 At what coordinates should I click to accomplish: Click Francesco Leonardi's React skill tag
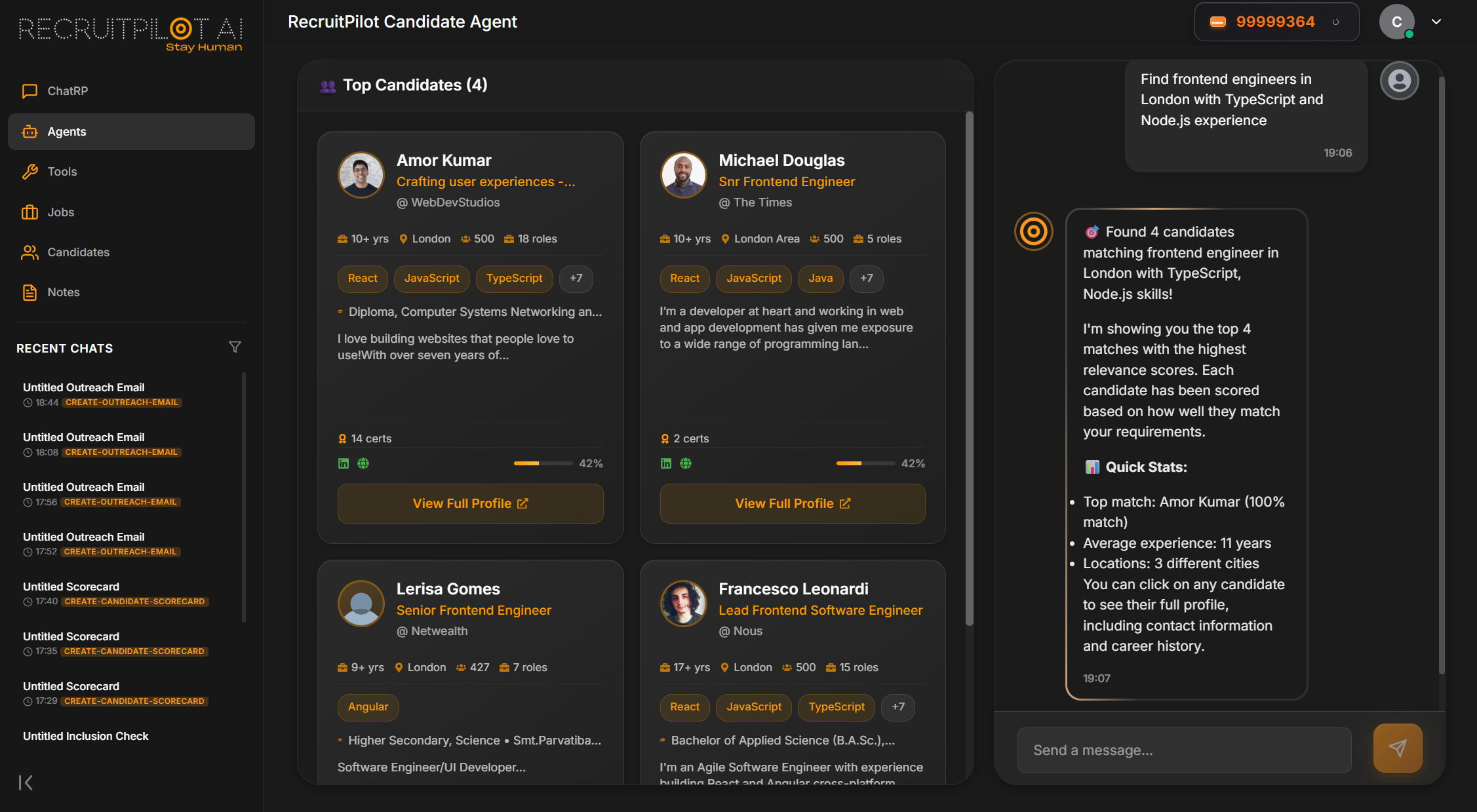pos(684,707)
